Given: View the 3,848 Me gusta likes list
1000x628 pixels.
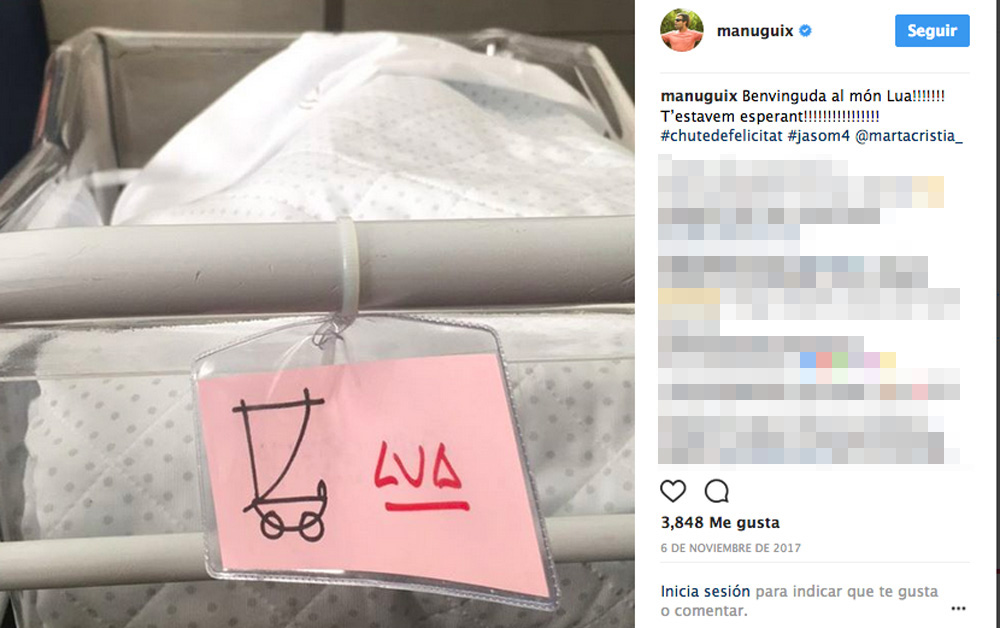Looking at the screenshot, I should pos(720,523).
